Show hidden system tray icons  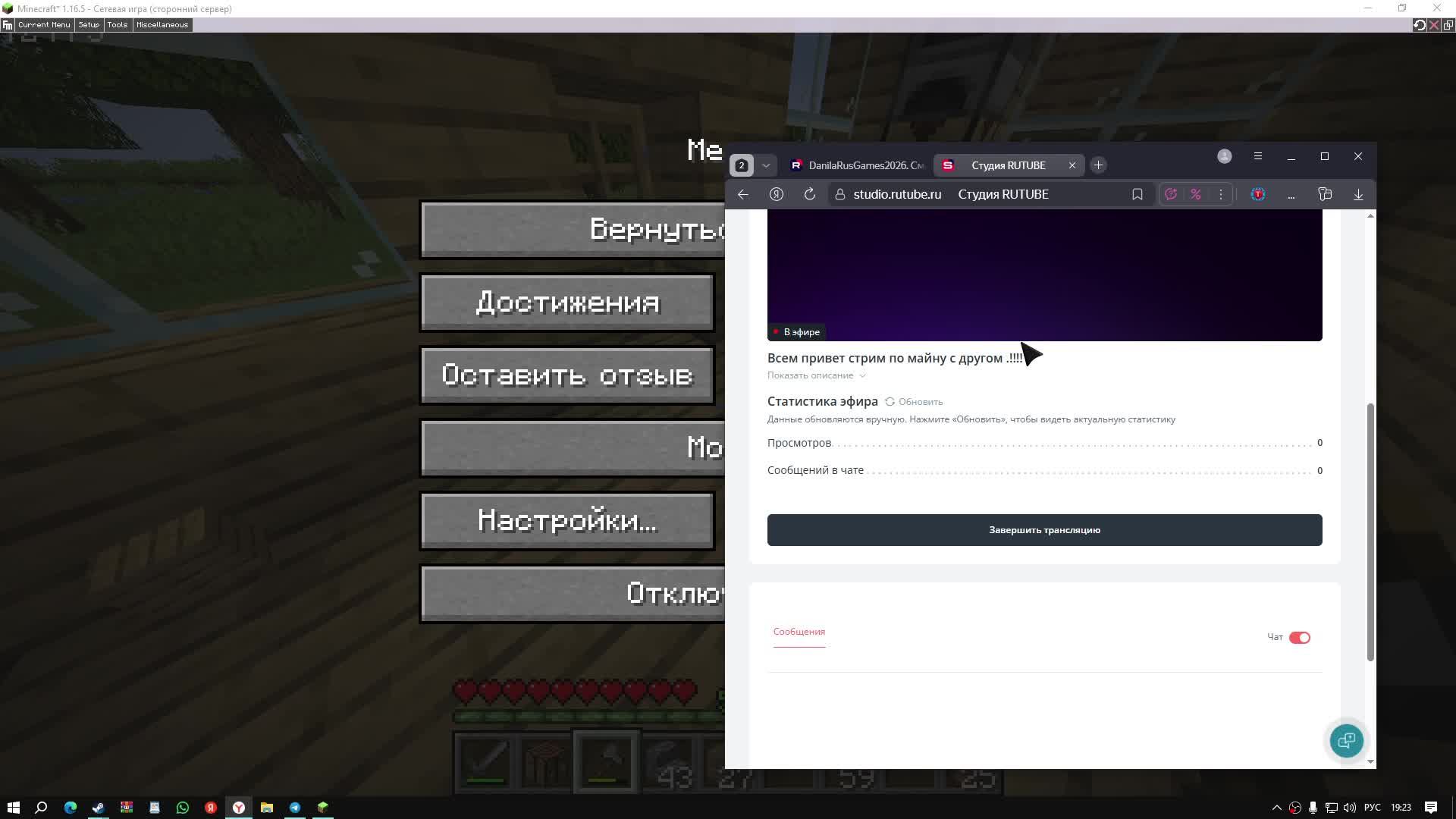click(x=1276, y=808)
